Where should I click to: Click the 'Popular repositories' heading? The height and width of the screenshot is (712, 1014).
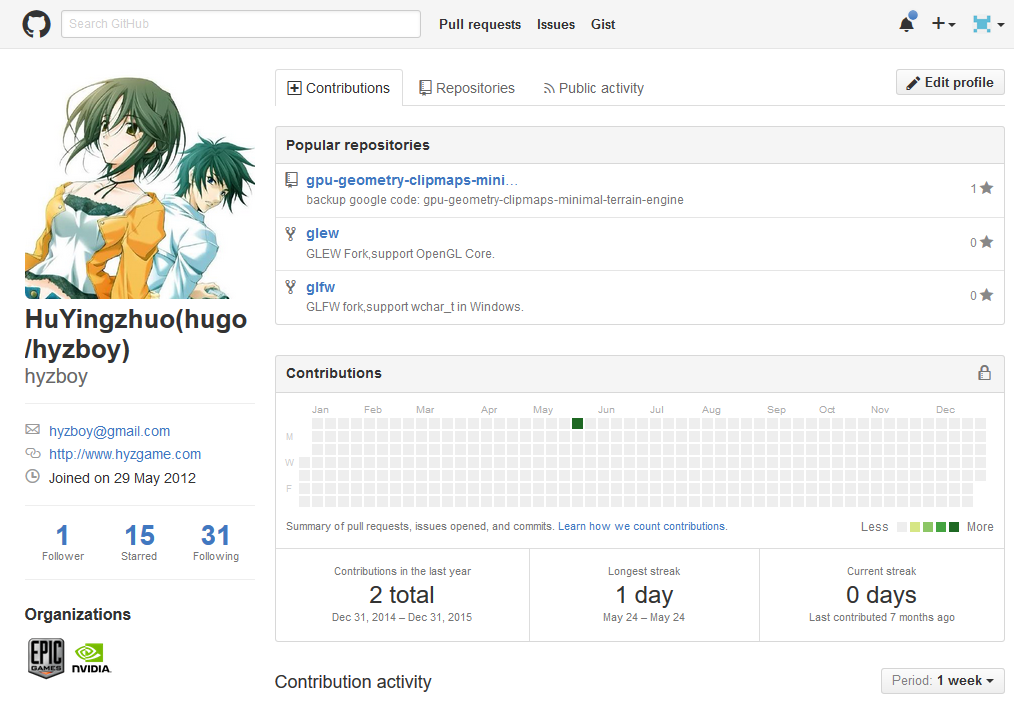[x=358, y=145]
